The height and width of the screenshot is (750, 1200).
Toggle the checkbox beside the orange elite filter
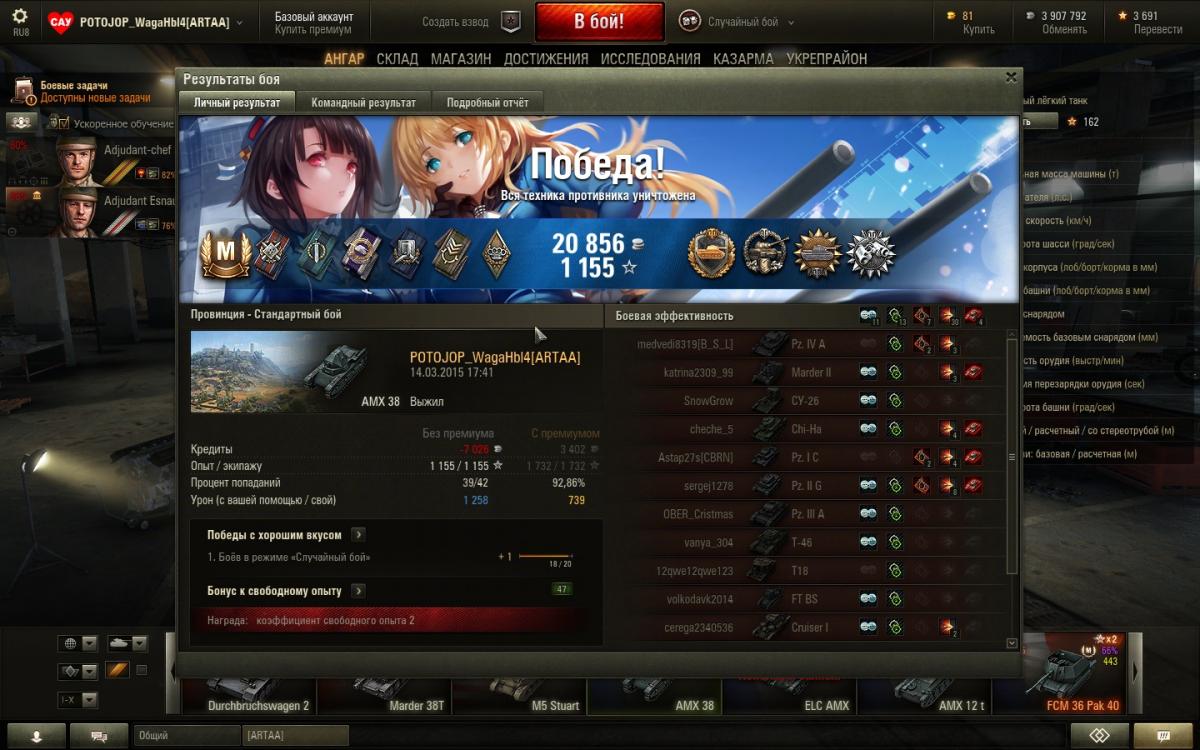[141, 670]
